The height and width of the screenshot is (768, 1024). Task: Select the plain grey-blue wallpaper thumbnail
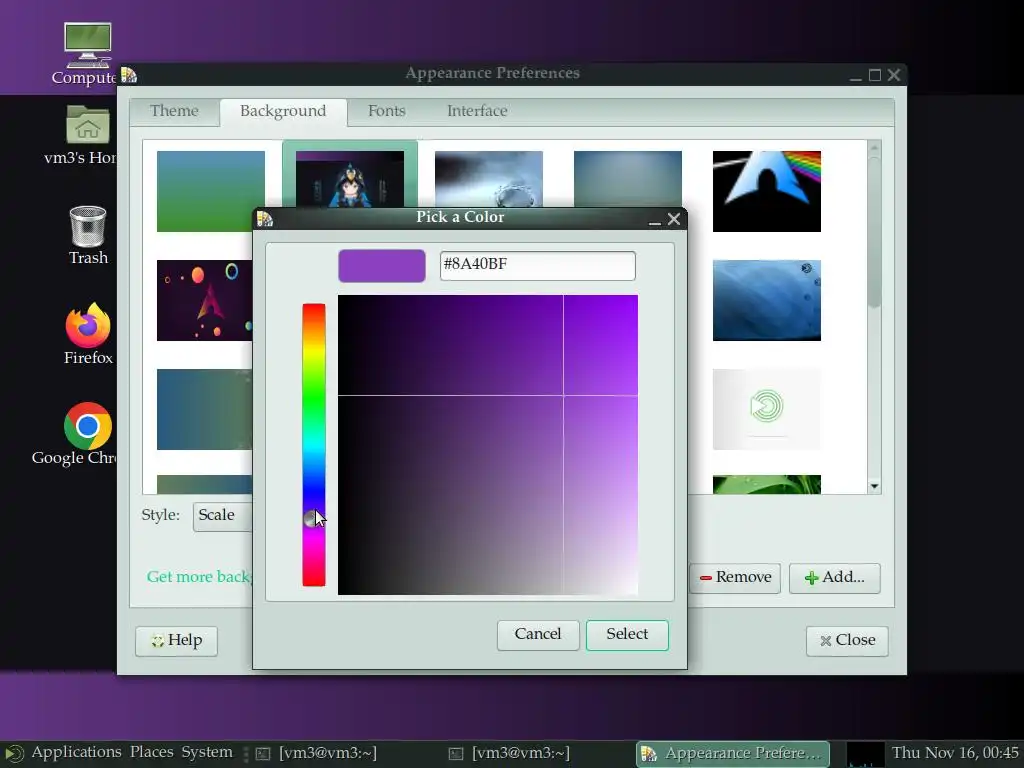[628, 179]
